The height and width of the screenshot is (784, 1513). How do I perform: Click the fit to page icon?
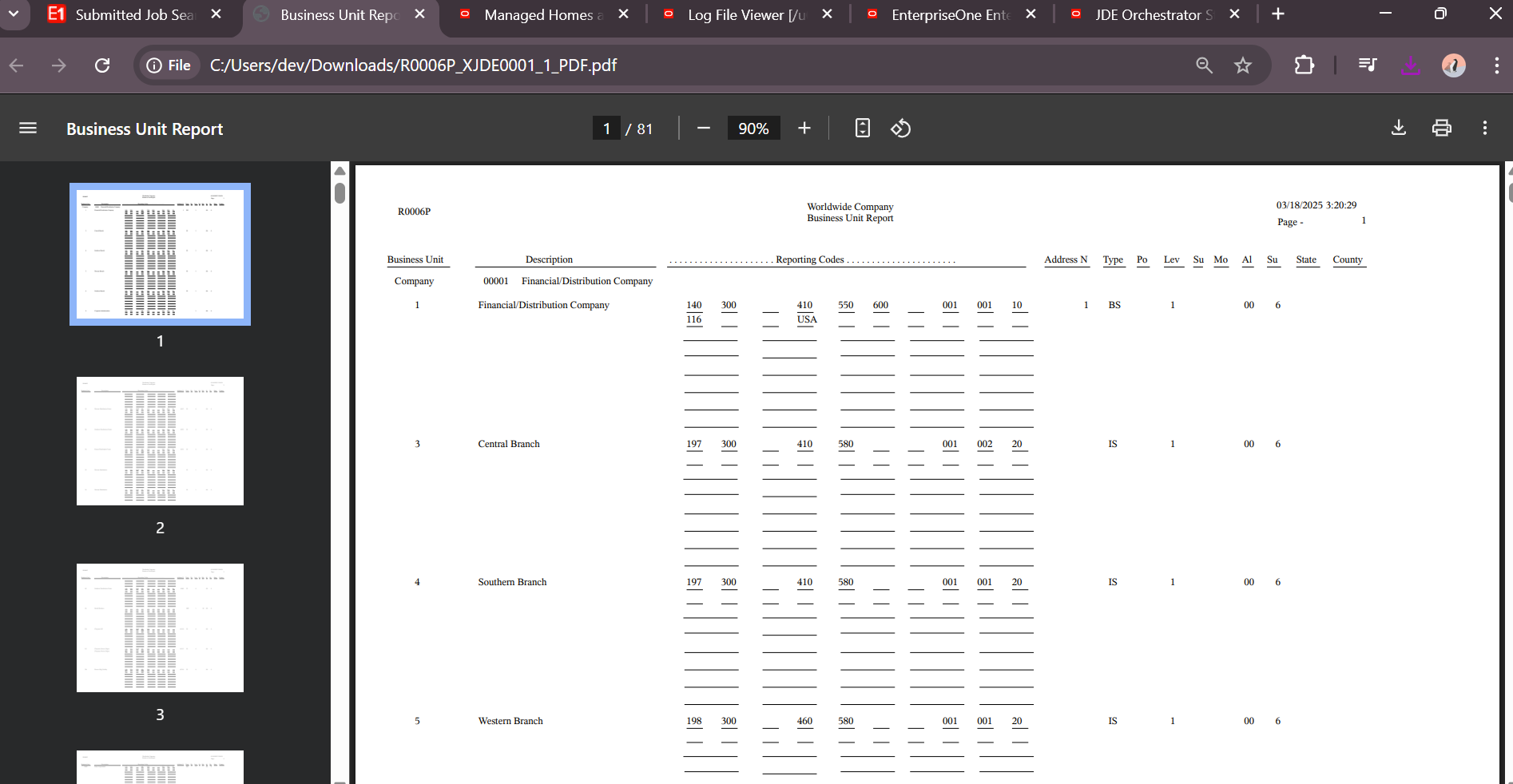862,129
